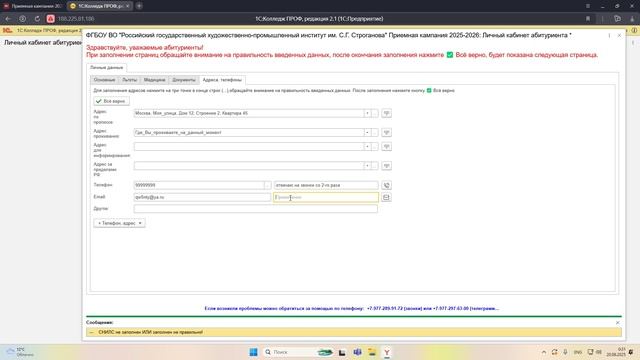
Task: Select Личные данные top tab
Action: click(x=107, y=67)
